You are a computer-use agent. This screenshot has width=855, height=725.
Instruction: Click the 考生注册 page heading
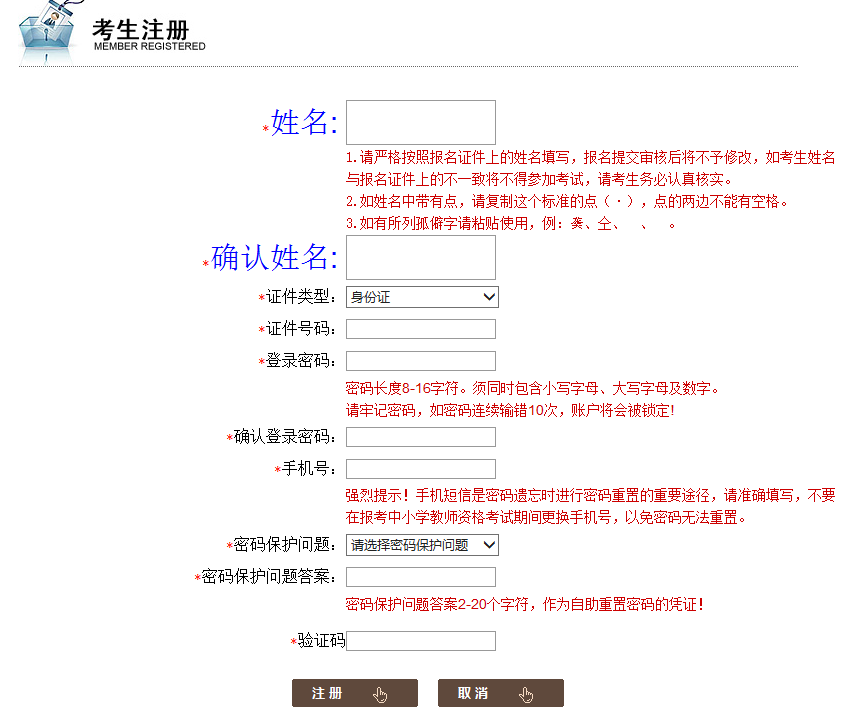pyautogui.click(x=140, y=29)
